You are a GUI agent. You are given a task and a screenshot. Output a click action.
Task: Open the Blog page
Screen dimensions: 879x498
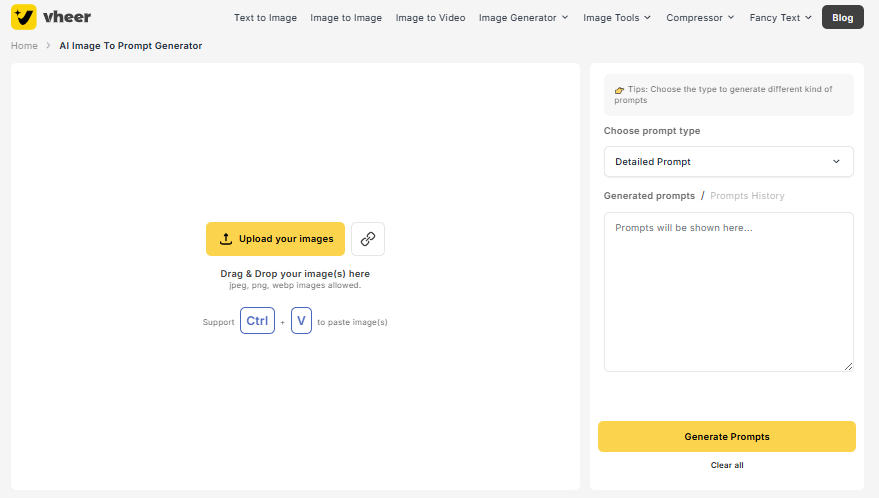click(x=842, y=17)
